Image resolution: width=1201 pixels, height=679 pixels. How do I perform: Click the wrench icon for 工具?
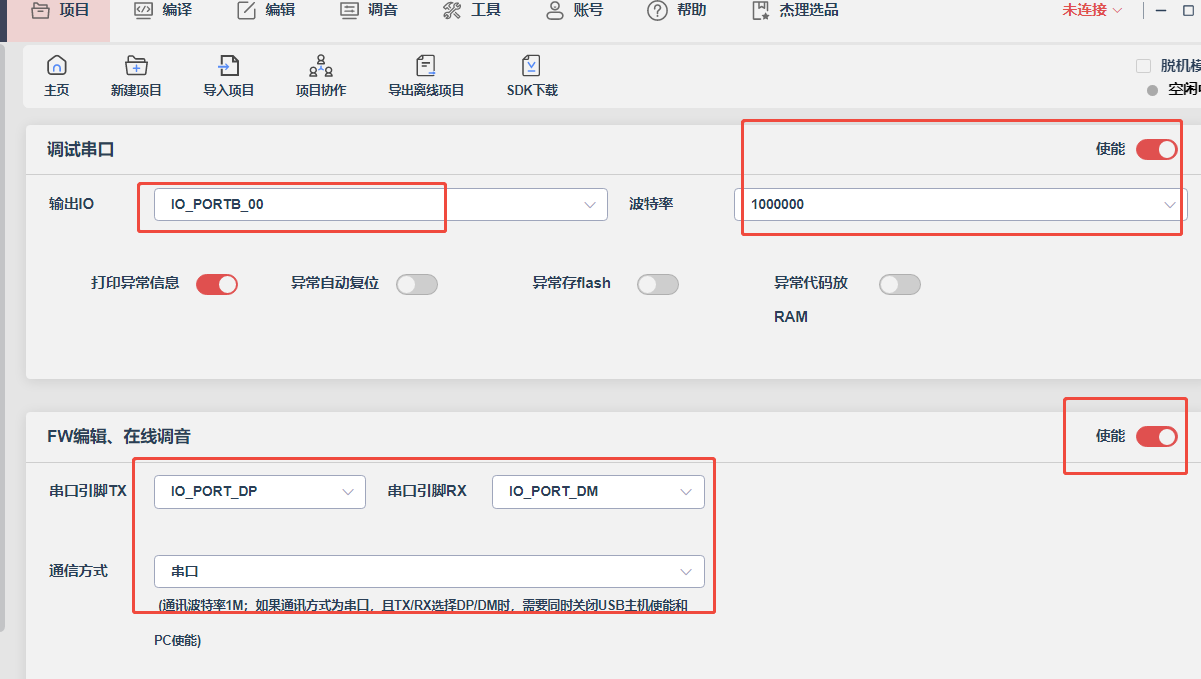(x=451, y=11)
